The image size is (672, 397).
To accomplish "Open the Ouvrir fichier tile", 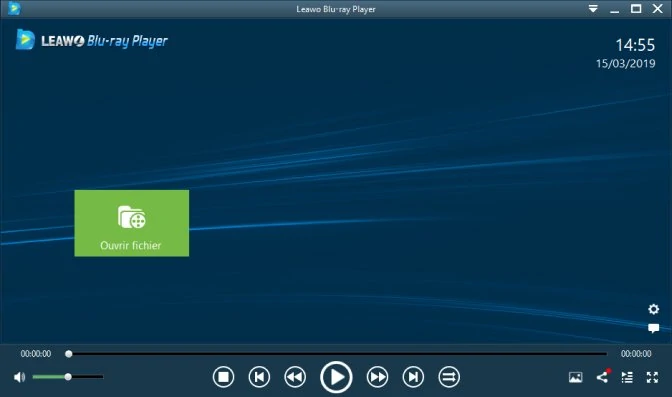I will [x=132, y=223].
